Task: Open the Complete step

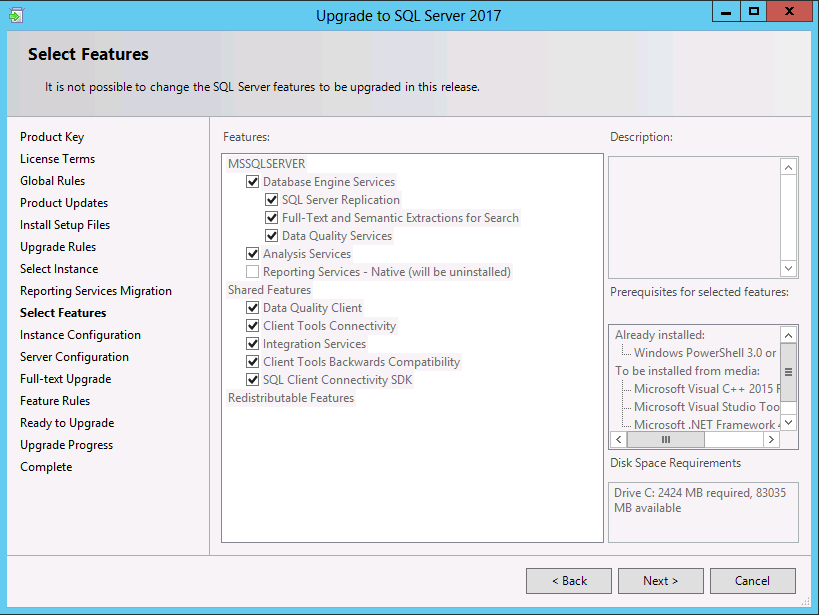Action: click(46, 467)
